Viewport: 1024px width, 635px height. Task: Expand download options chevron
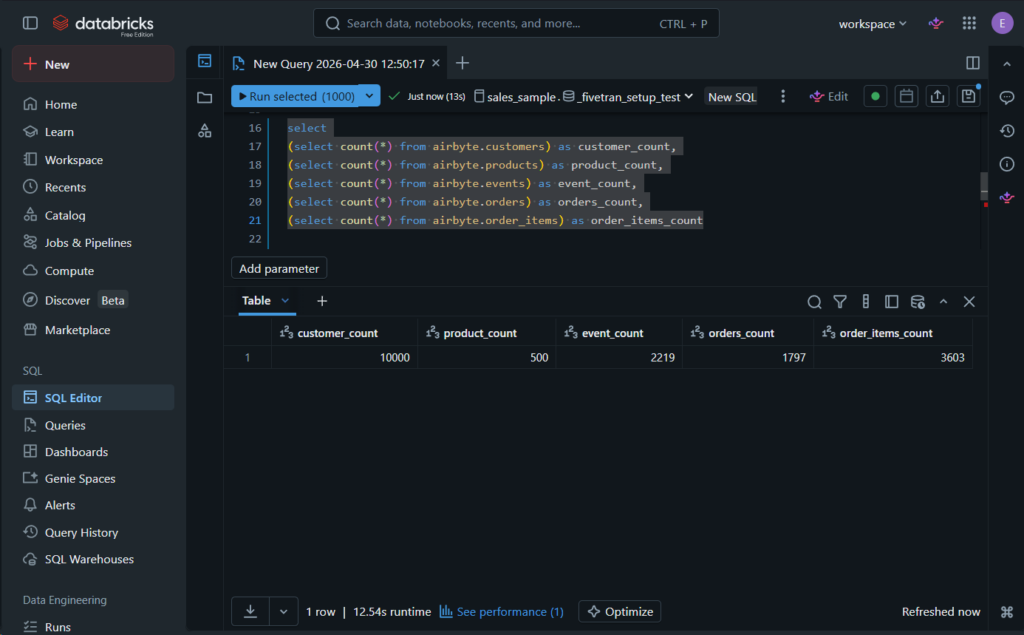point(283,611)
